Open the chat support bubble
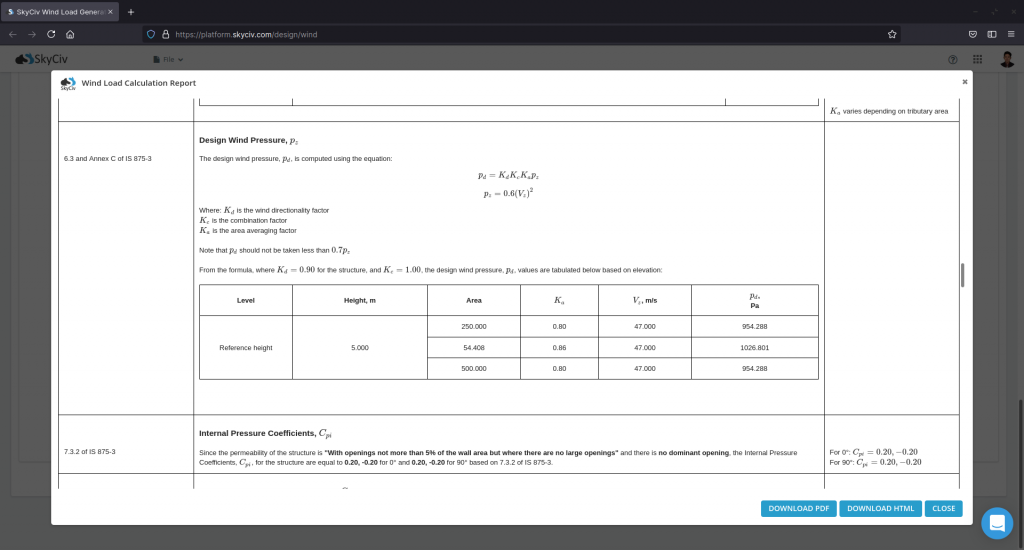1024x550 pixels. pos(997,523)
